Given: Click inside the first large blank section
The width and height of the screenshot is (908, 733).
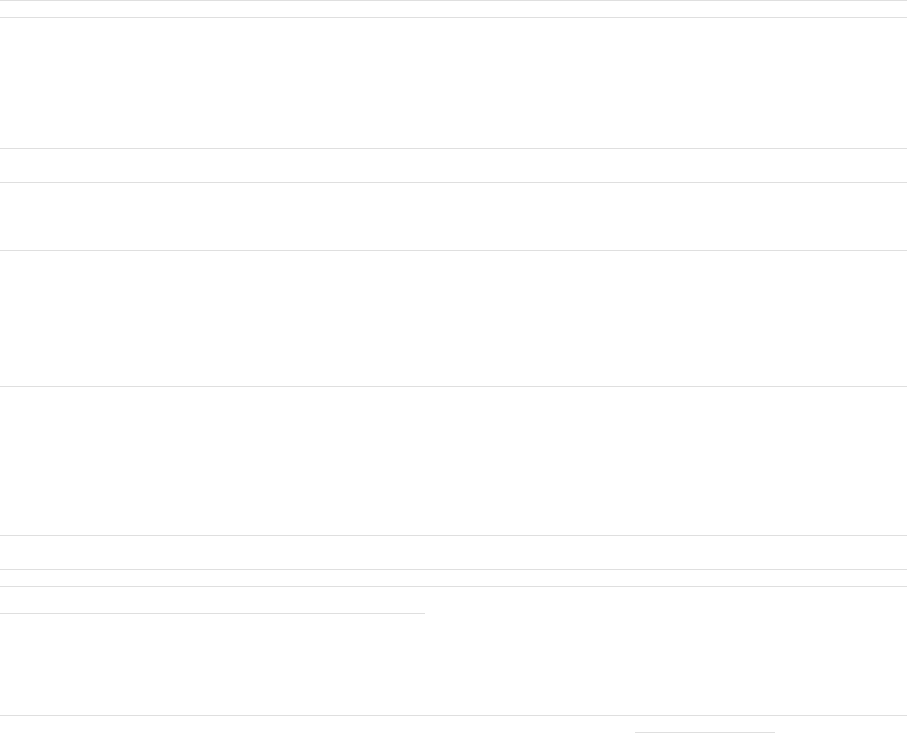Looking at the screenshot, I should click(x=453, y=83).
